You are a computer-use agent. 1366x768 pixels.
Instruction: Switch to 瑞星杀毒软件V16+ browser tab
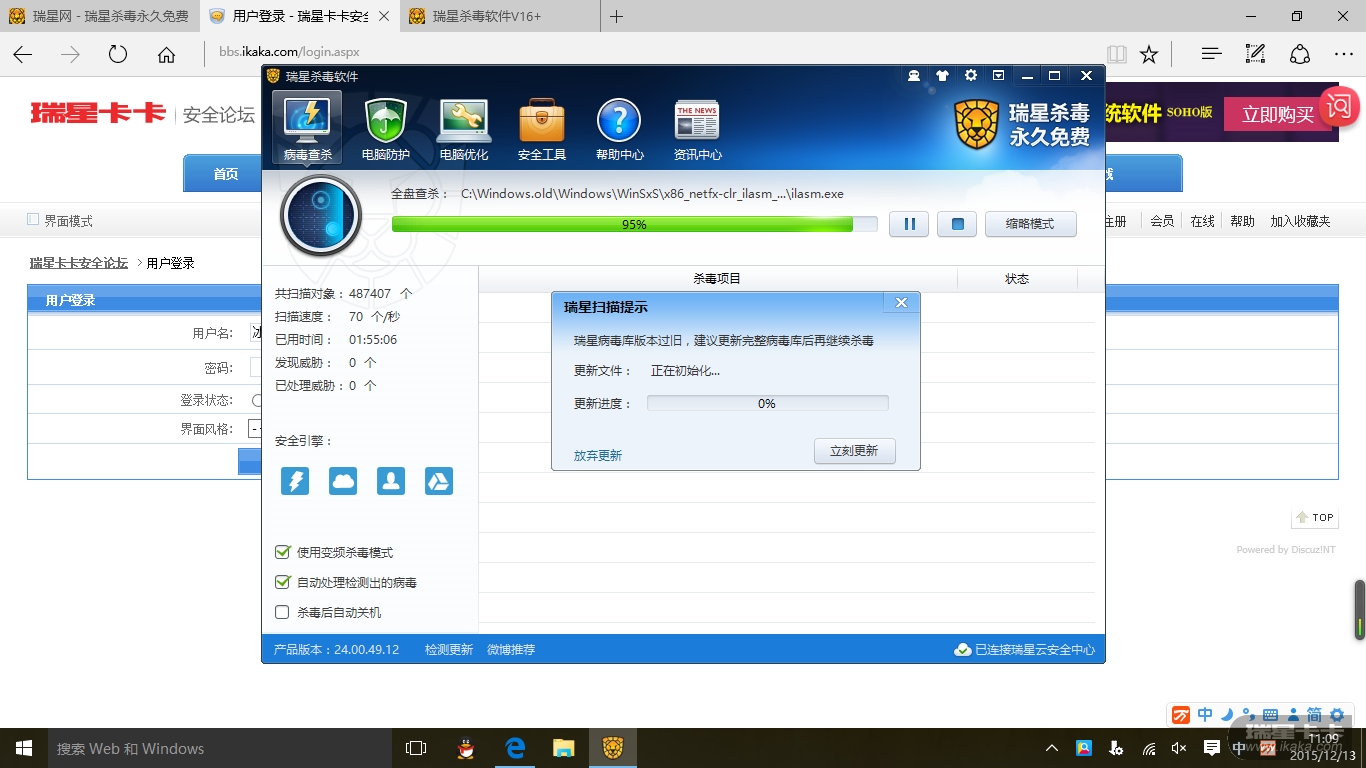pyautogui.click(x=499, y=16)
